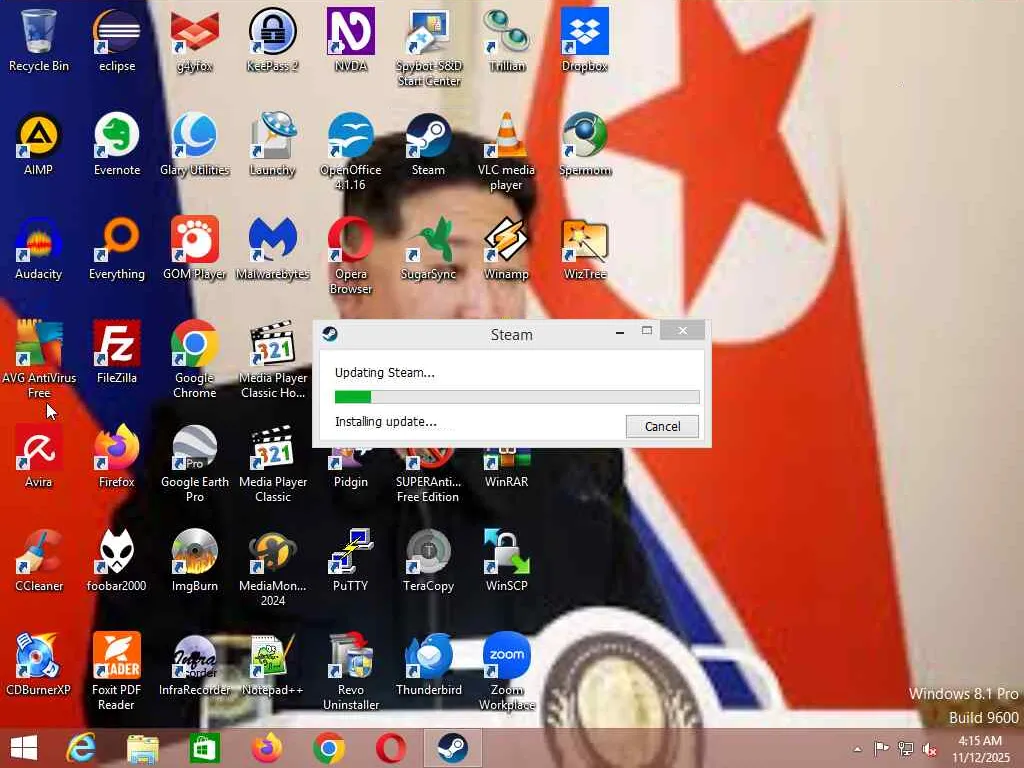
Task: Switch to Steam in the taskbar
Action: (x=452, y=748)
